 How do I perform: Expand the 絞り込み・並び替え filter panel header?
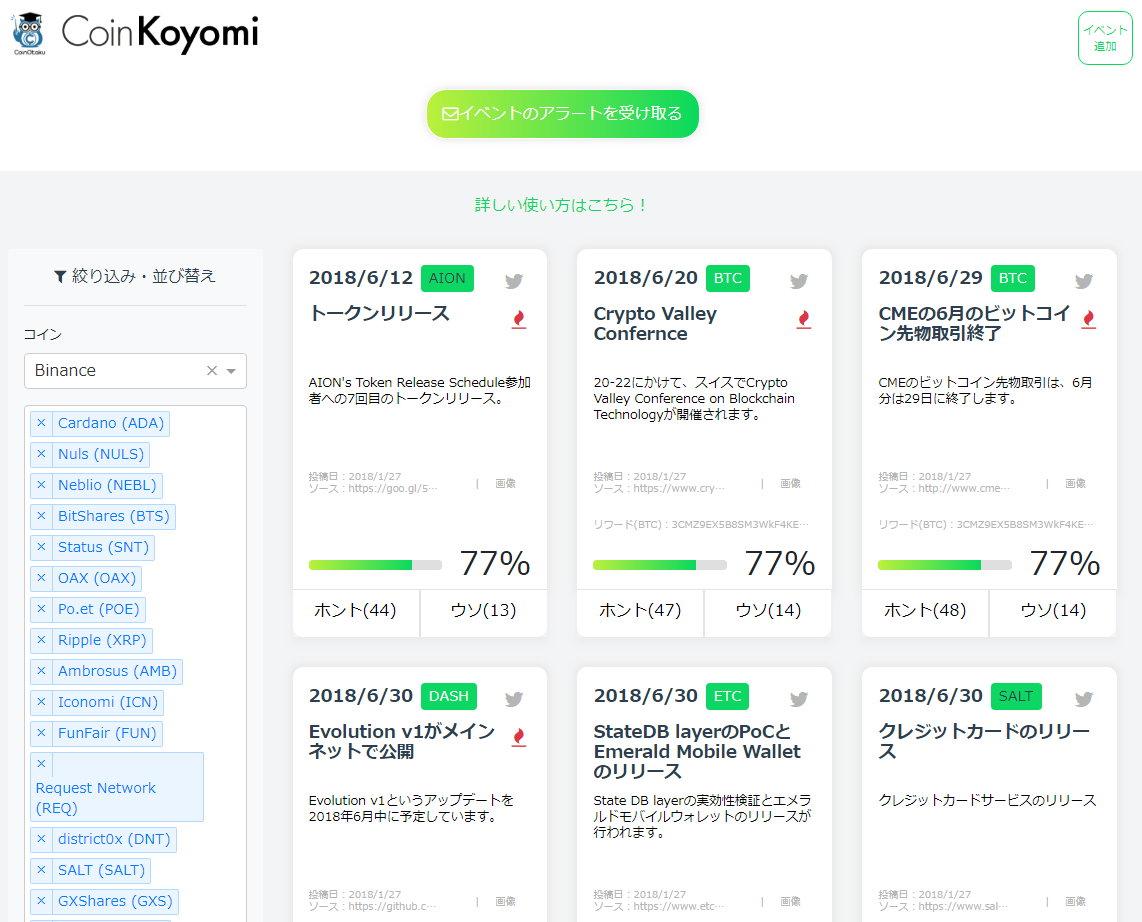(135, 276)
